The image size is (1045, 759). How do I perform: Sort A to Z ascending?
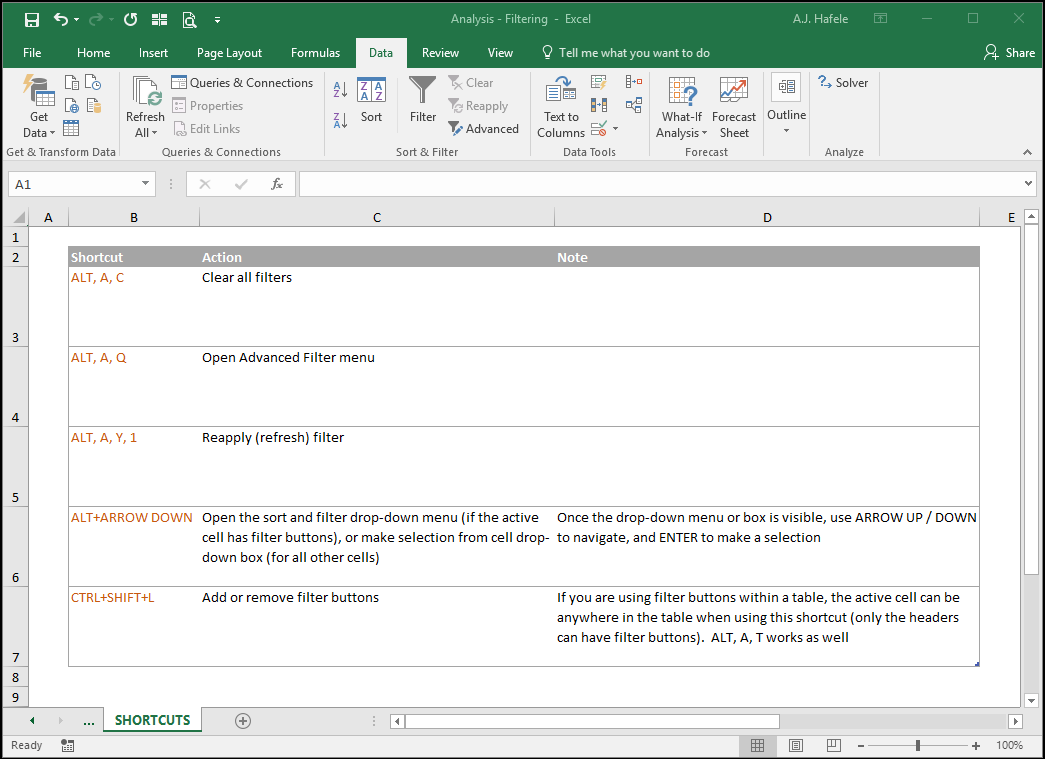(x=340, y=89)
